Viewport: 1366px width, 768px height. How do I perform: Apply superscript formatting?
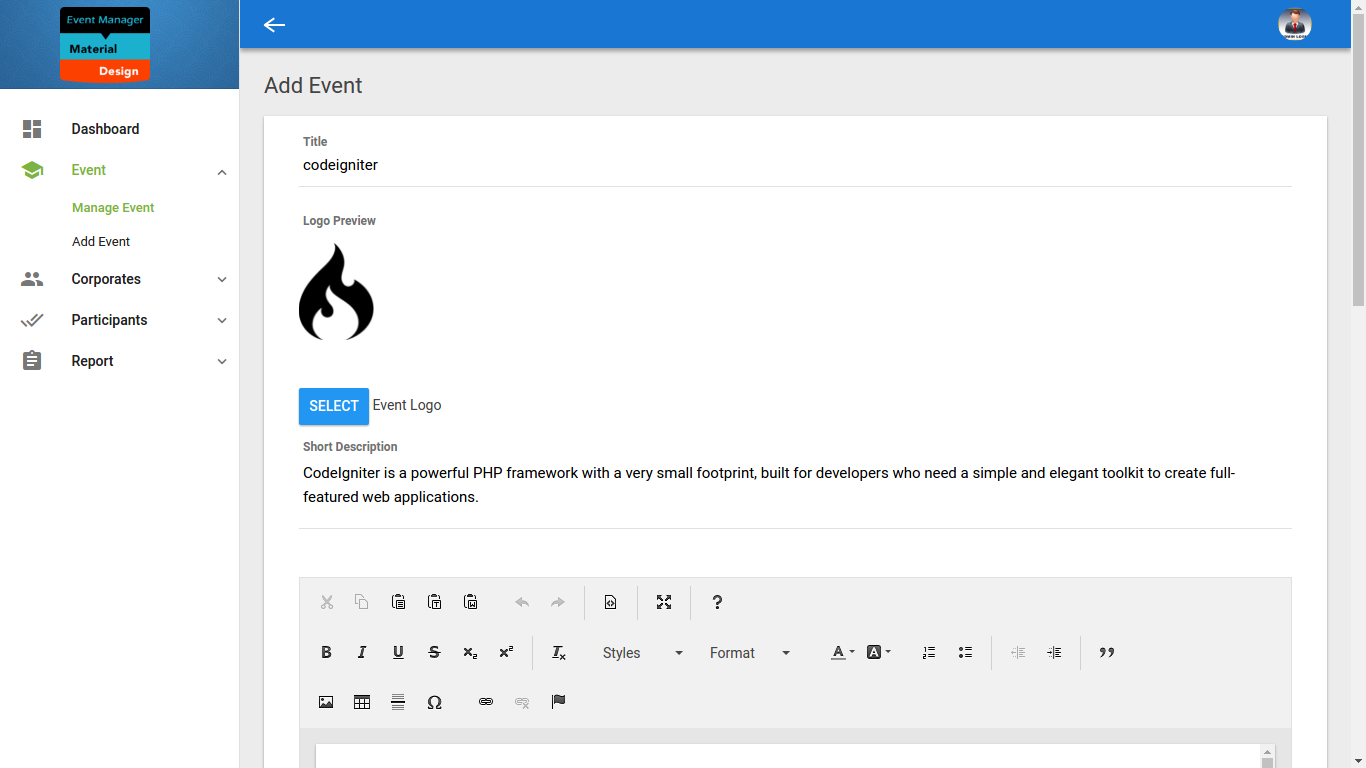click(506, 652)
